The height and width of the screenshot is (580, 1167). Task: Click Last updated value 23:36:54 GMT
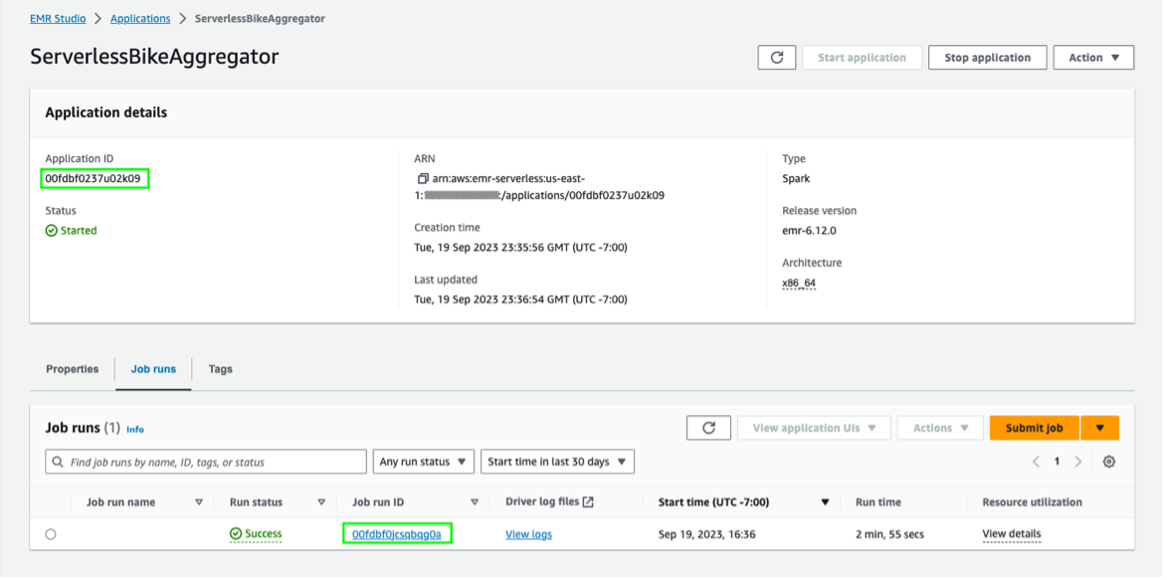click(521, 299)
